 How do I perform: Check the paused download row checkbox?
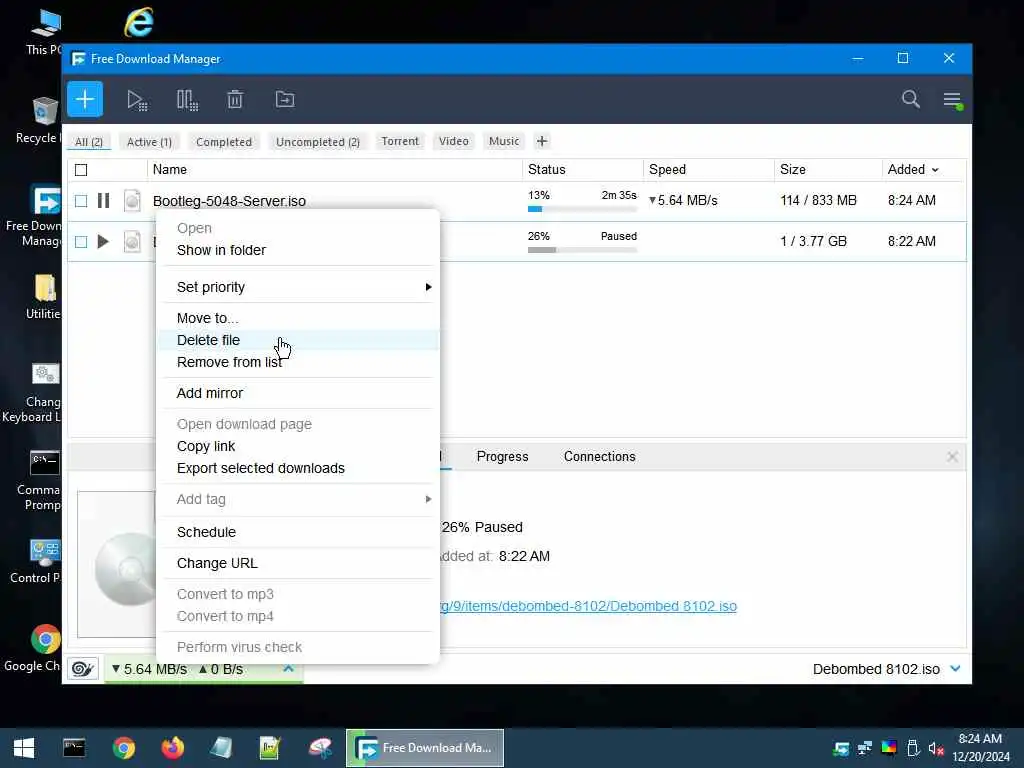(81, 242)
